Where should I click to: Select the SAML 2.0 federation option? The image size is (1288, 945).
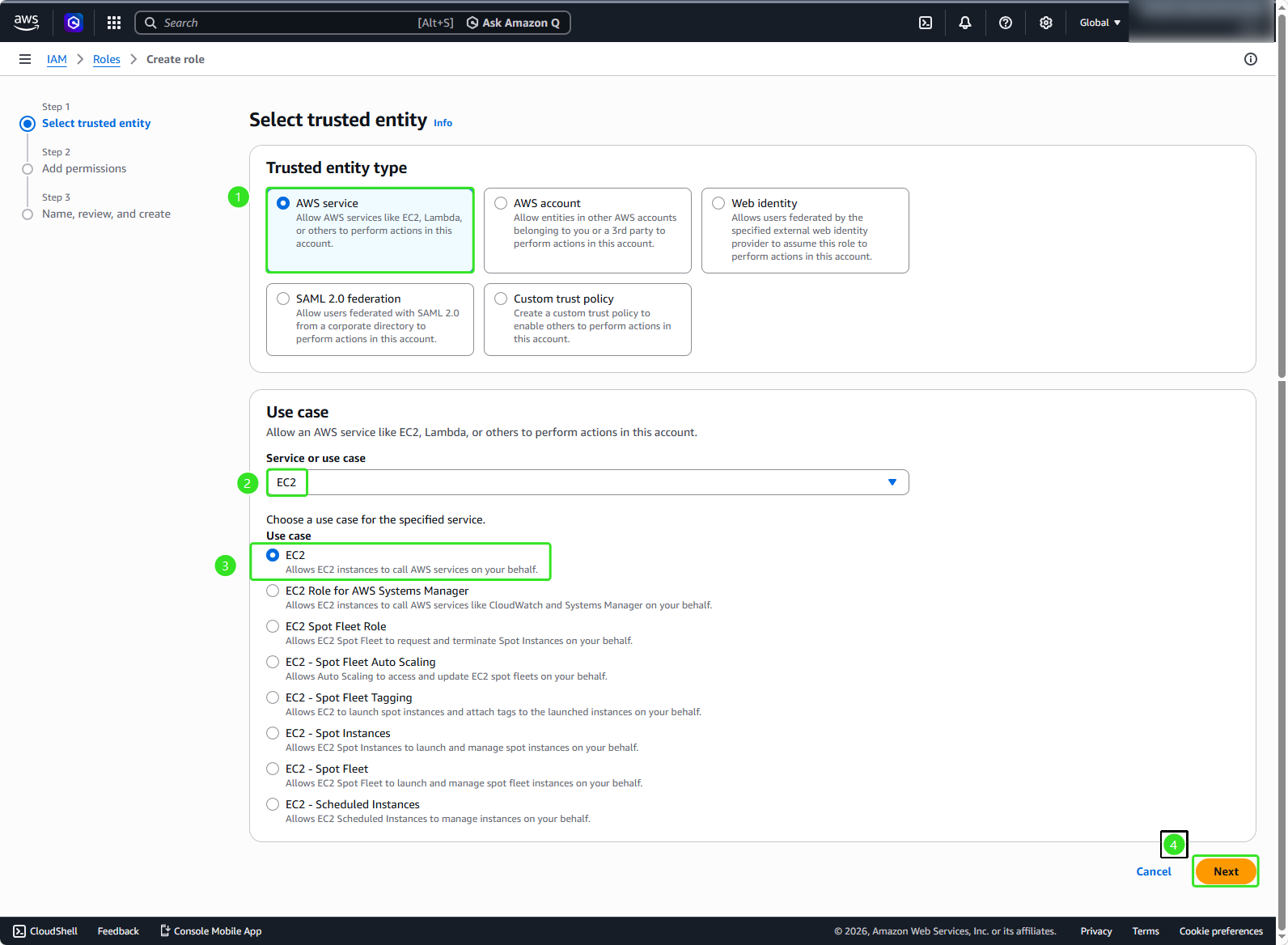(370, 320)
